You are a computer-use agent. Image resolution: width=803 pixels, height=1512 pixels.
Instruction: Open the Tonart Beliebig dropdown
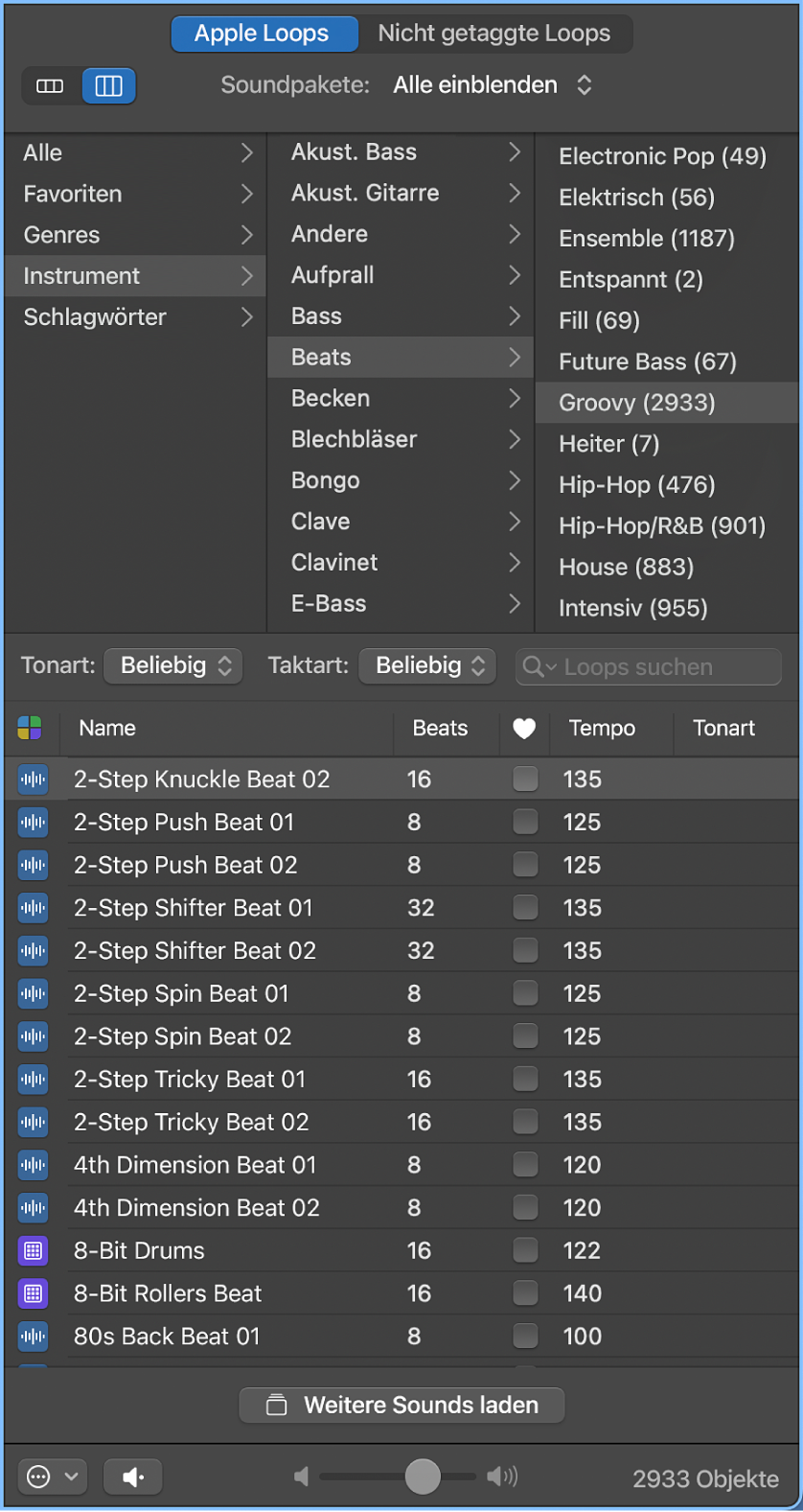point(172,665)
